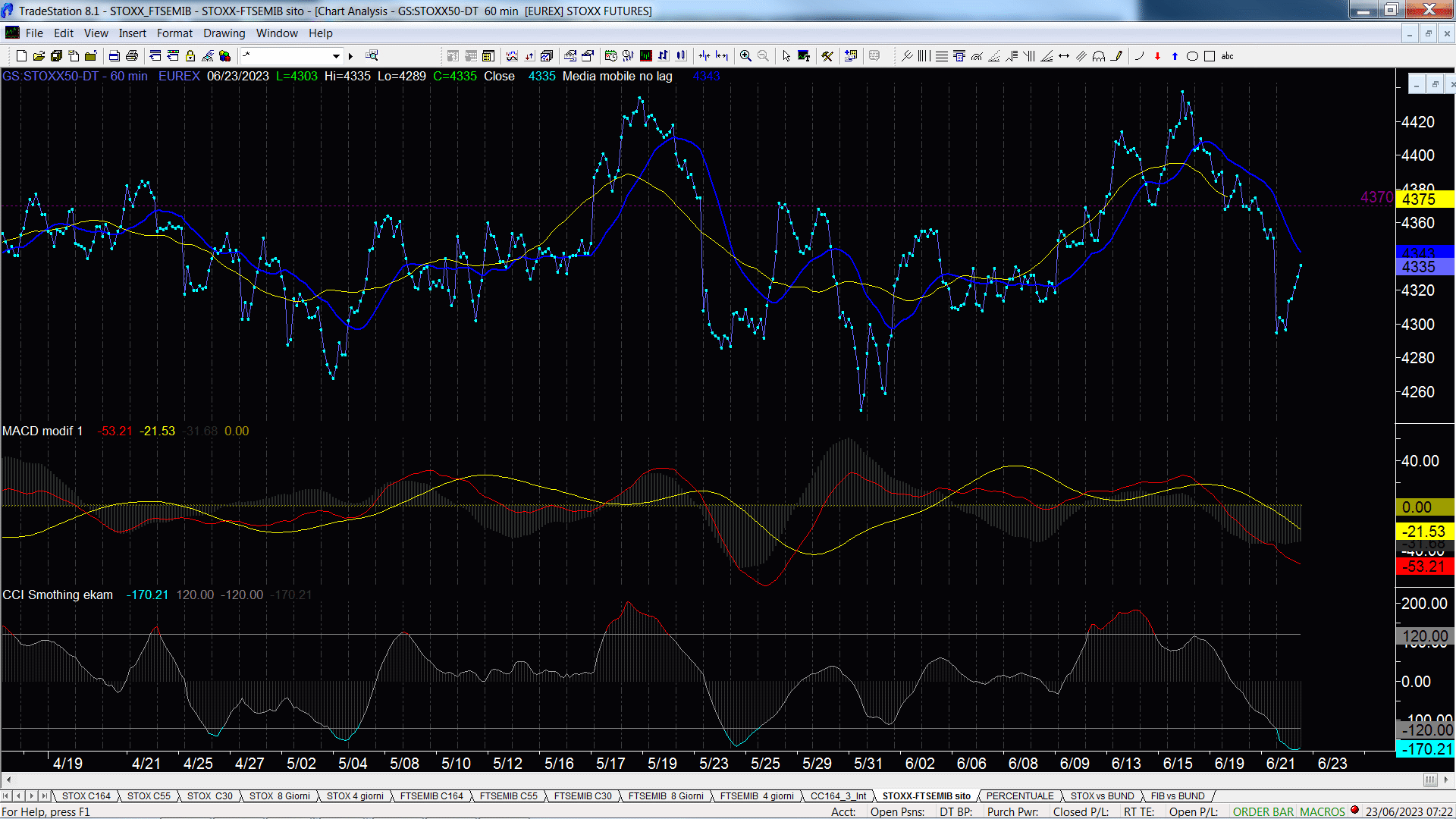The width and height of the screenshot is (1456, 819).
Task: Click the arrow right of command line
Action: tap(350, 56)
